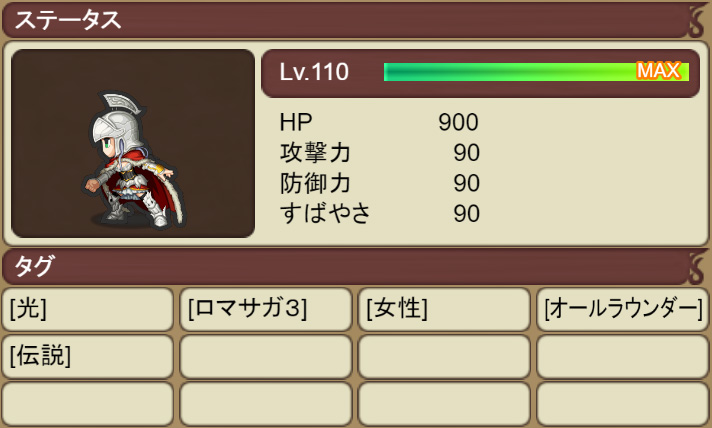Click the ステータス section header
The image size is (712, 428).
(356, 21)
